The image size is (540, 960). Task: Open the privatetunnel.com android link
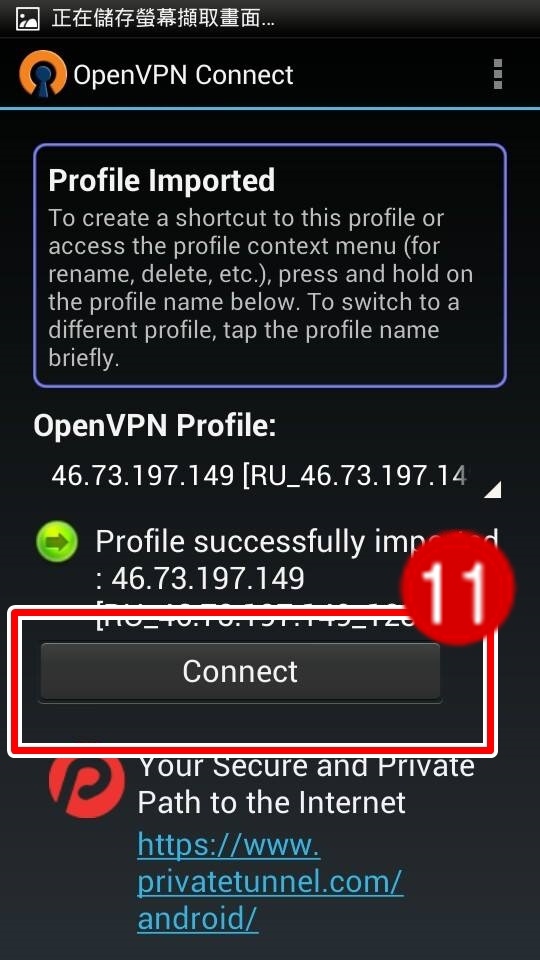(270, 882)
